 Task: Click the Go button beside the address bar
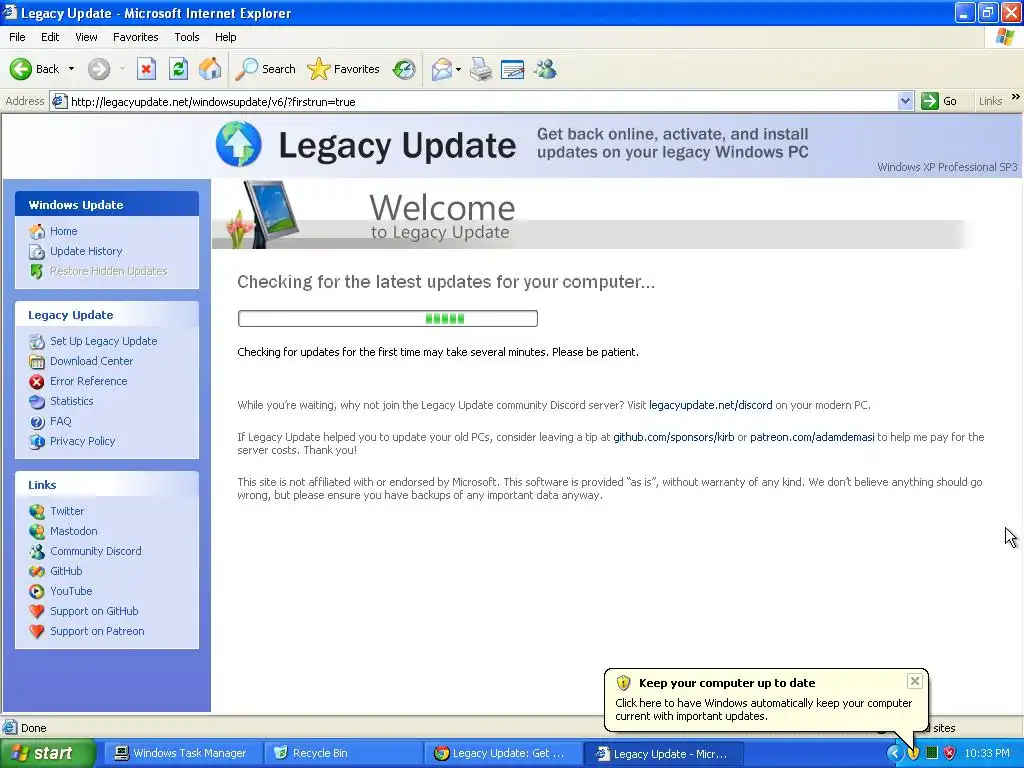point(940,101)
